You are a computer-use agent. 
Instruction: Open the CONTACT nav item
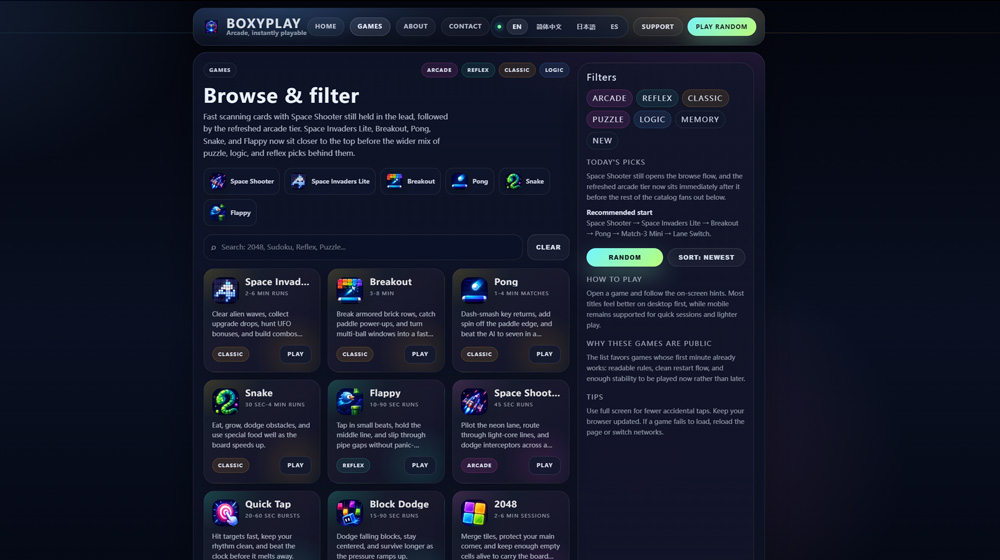click(465, 27)
